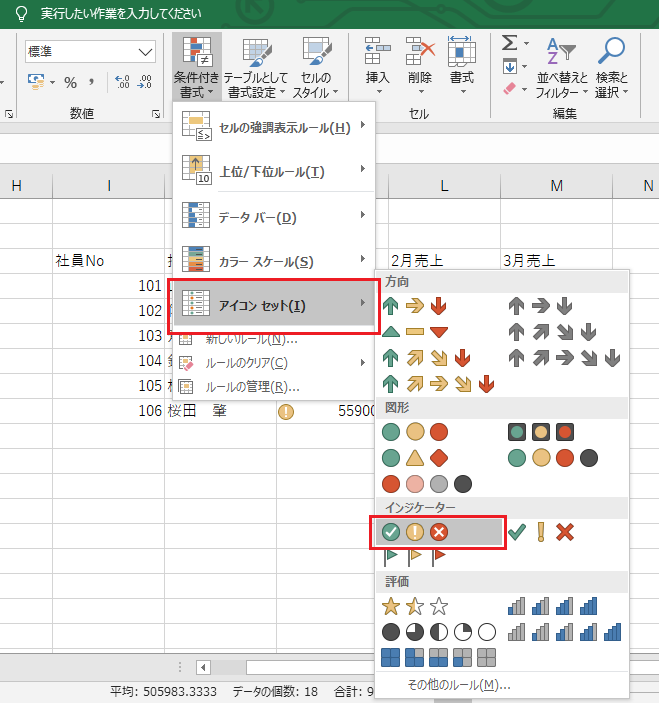Click the AutoSum sigma icon
Screen dimensions: 659x703
point(510,43)
